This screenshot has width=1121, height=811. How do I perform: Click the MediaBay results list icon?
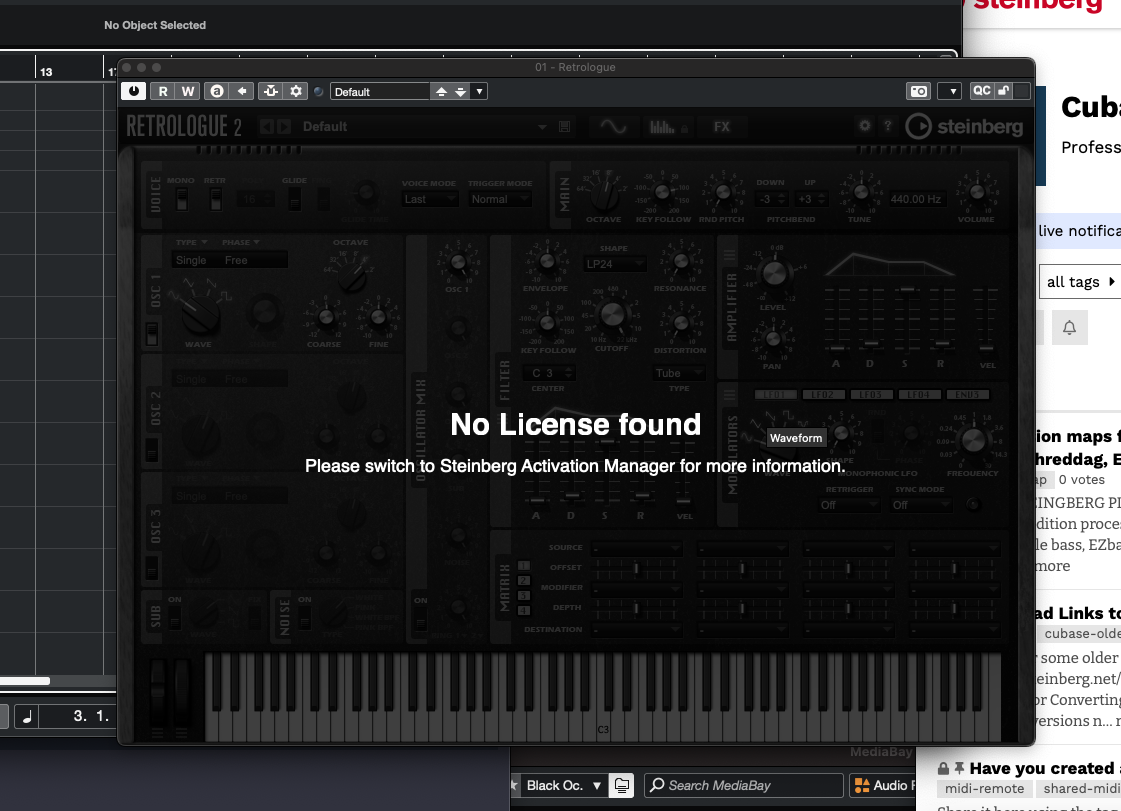(622, 785)
